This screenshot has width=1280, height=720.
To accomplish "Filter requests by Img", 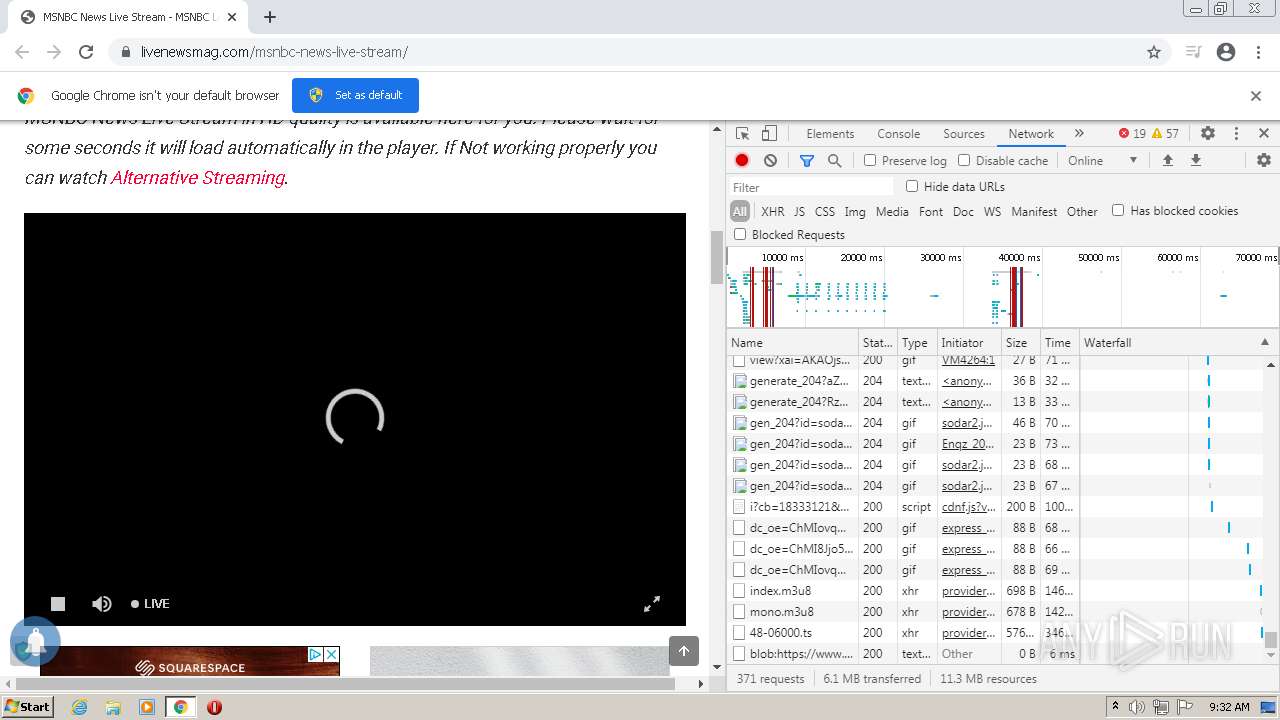I will pyautogui.click(x=854, y=211).
